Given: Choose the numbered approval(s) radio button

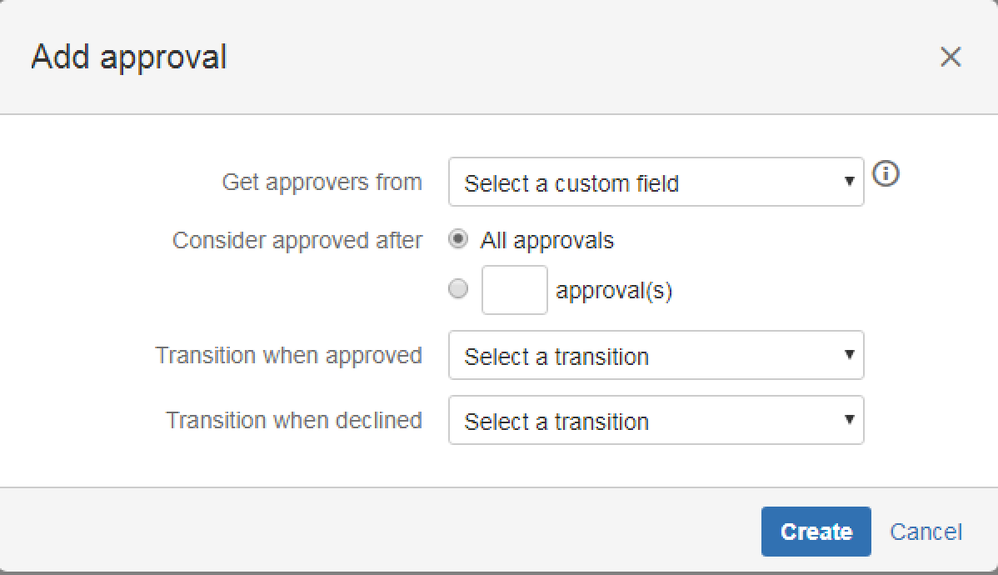Looking at the screenshot, I should 458,289.
